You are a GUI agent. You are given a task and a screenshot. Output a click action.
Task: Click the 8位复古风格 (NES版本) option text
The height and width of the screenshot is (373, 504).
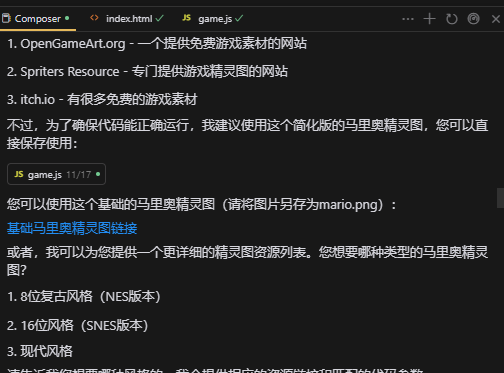[84, 297]
